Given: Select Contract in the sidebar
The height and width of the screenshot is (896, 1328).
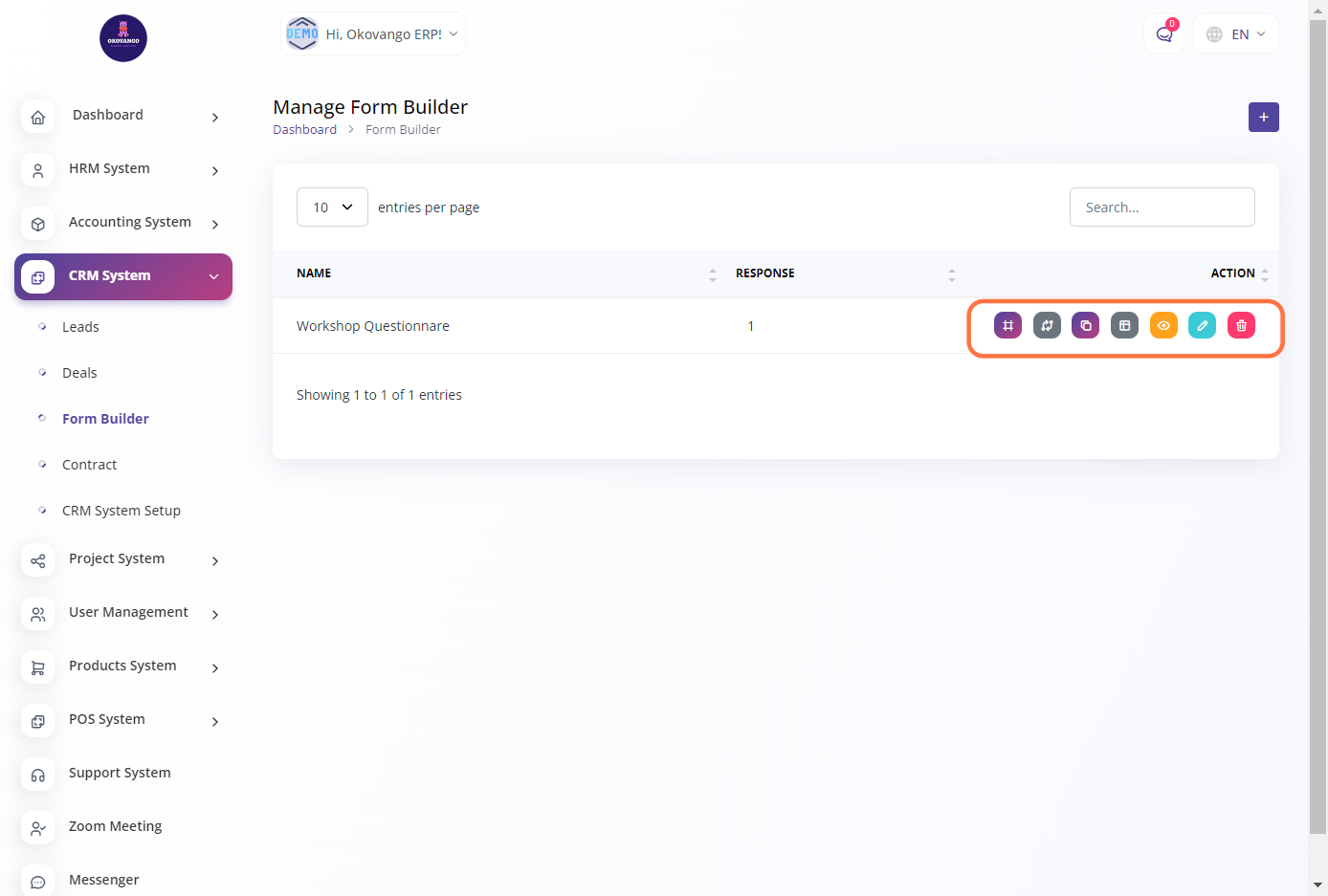Looking at the screenshot, I should pyautogui.click(x=89, y=465).
